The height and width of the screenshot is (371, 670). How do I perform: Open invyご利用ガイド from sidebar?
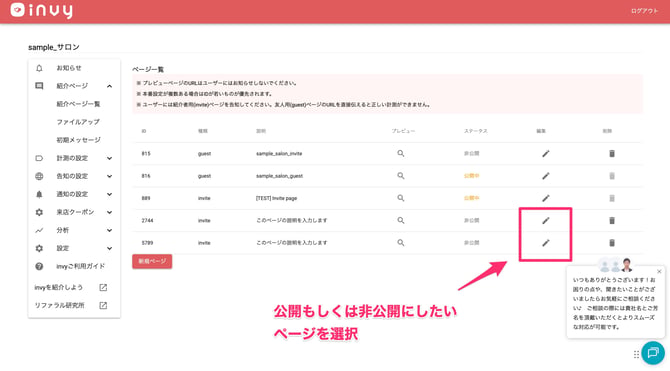(80, 266)
